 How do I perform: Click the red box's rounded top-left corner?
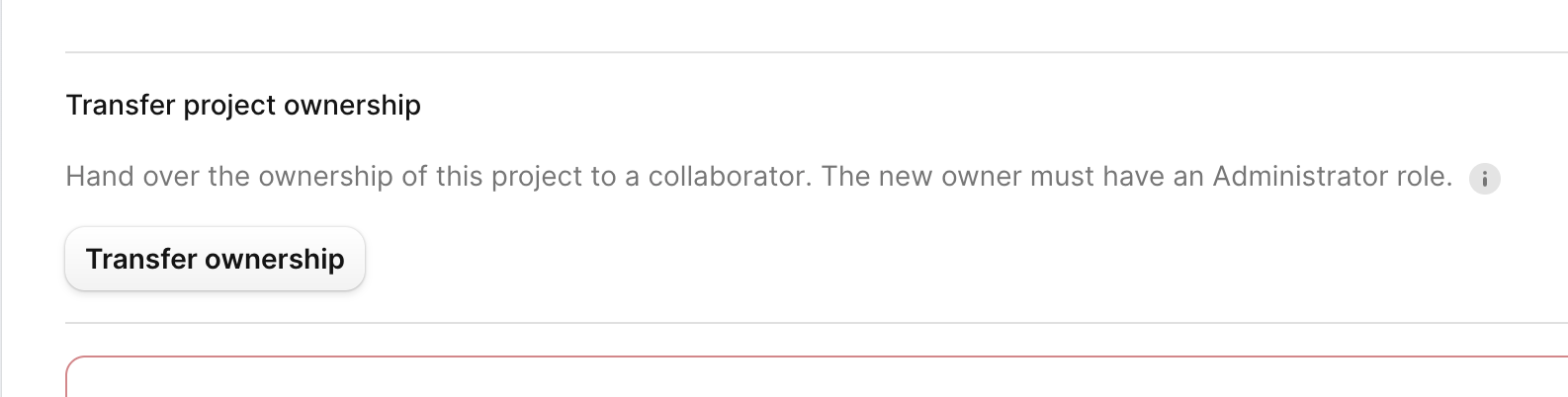[x=72, y=362]
